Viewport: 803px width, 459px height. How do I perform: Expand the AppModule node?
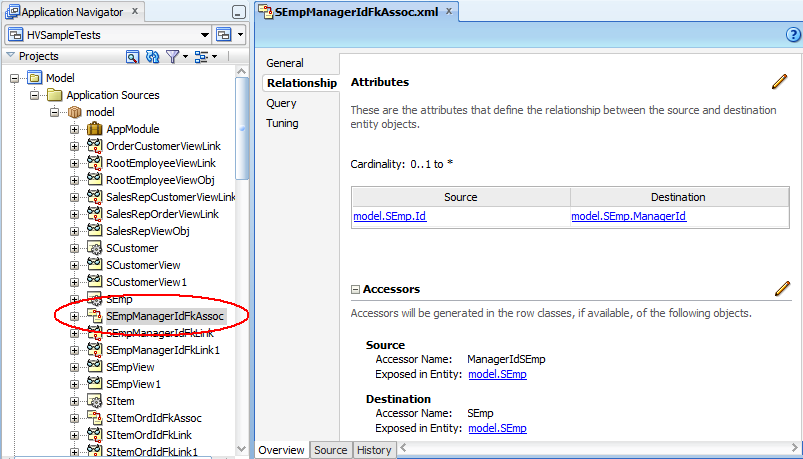(74, 130)
